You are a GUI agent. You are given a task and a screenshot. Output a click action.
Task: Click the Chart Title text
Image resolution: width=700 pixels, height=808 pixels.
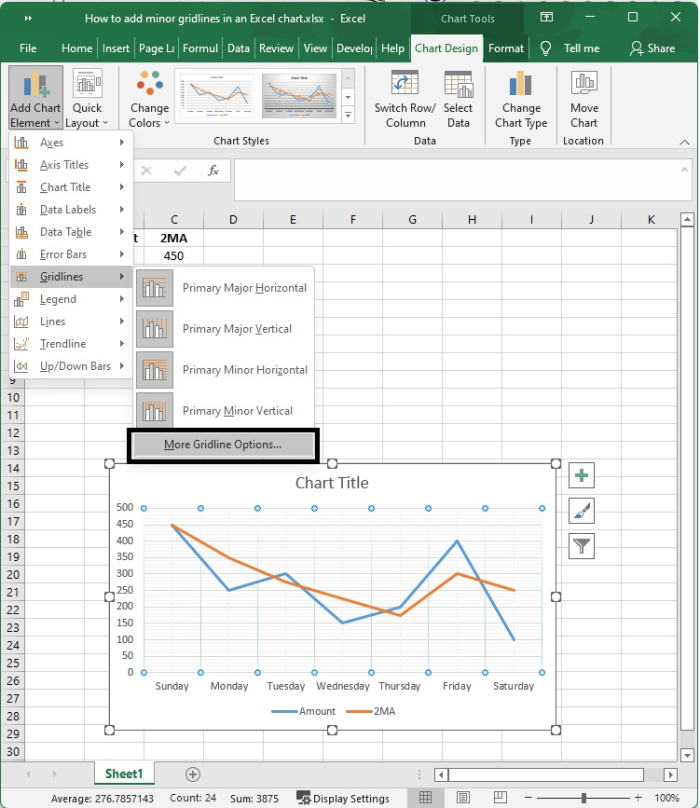(332, 483)
